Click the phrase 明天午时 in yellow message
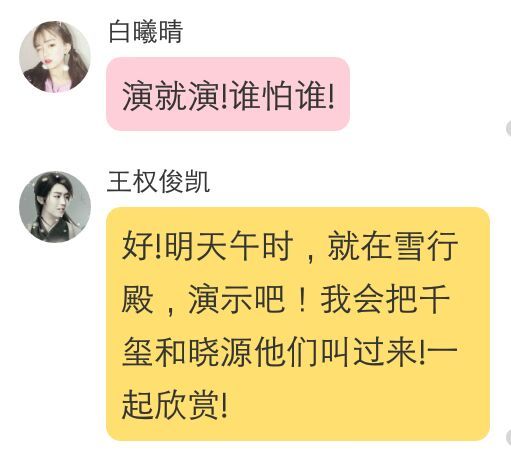This screenshot has width=511, height=462. tap(229, 246)
